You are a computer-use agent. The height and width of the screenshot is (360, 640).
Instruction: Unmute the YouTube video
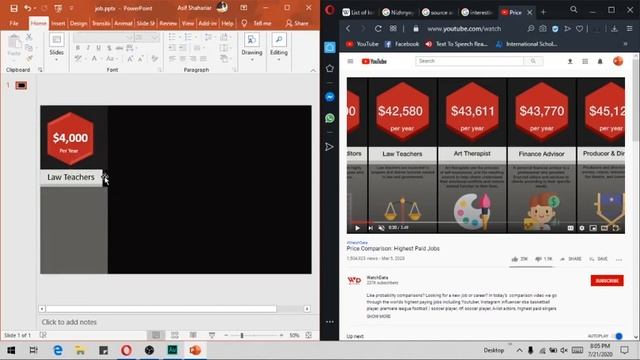381,228
